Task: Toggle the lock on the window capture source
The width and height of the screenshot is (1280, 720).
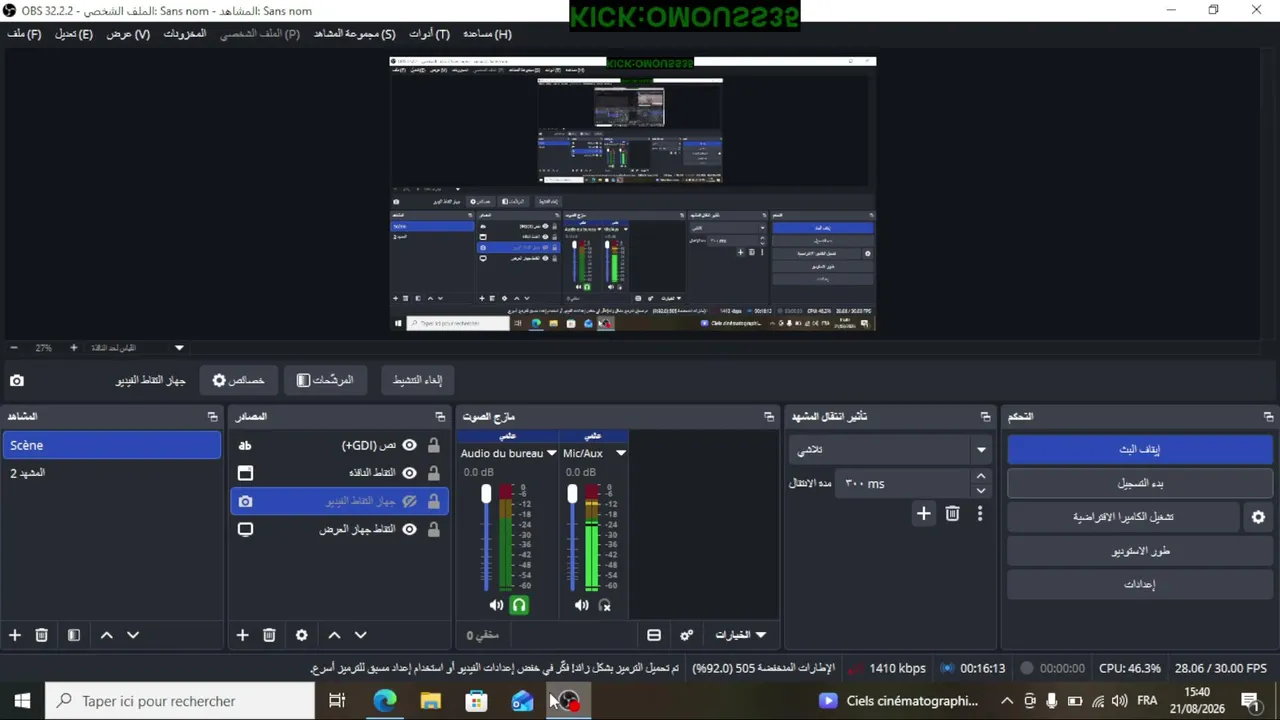Action: tap(434, 473)
